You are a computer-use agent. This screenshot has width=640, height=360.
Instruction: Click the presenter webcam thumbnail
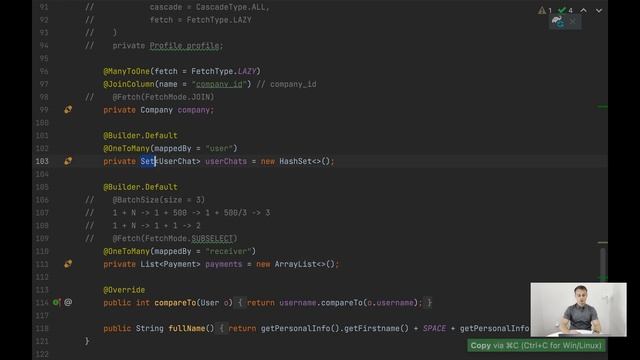click(578, 309)
